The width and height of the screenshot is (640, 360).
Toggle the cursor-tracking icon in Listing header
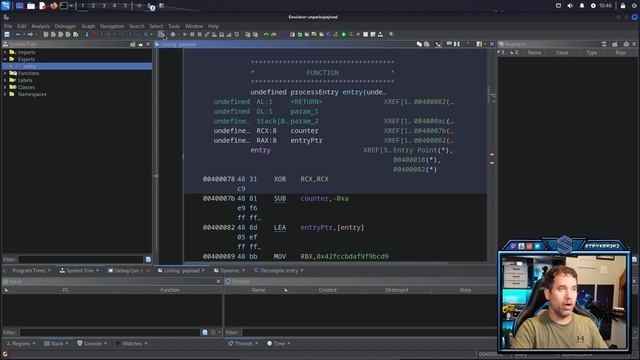[x=438, y=44]
